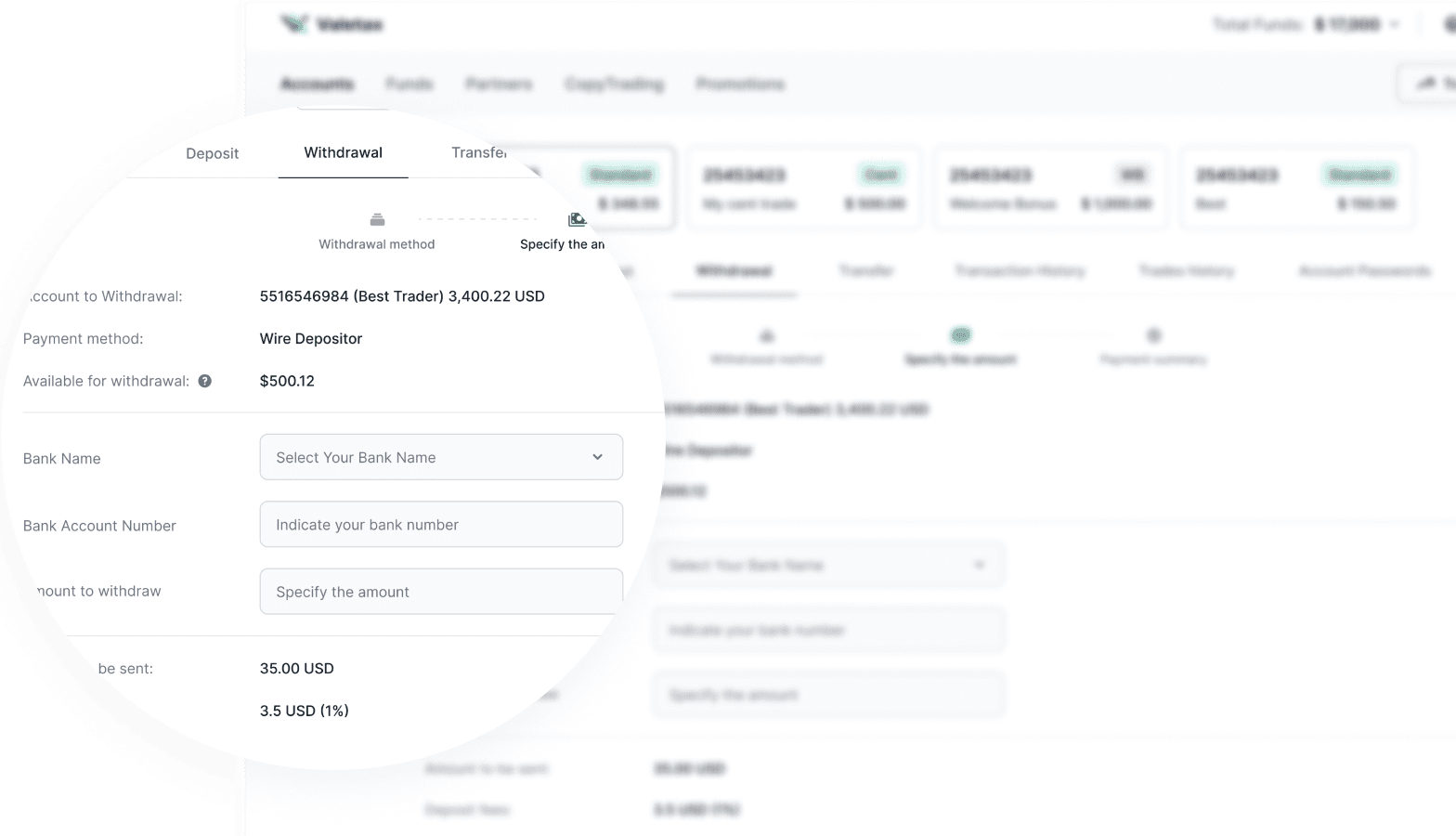Image resolution: width=1456 pixels, height=836 pixels.
Task: Focus the Specify the amount input
Action: coord(441,592)
